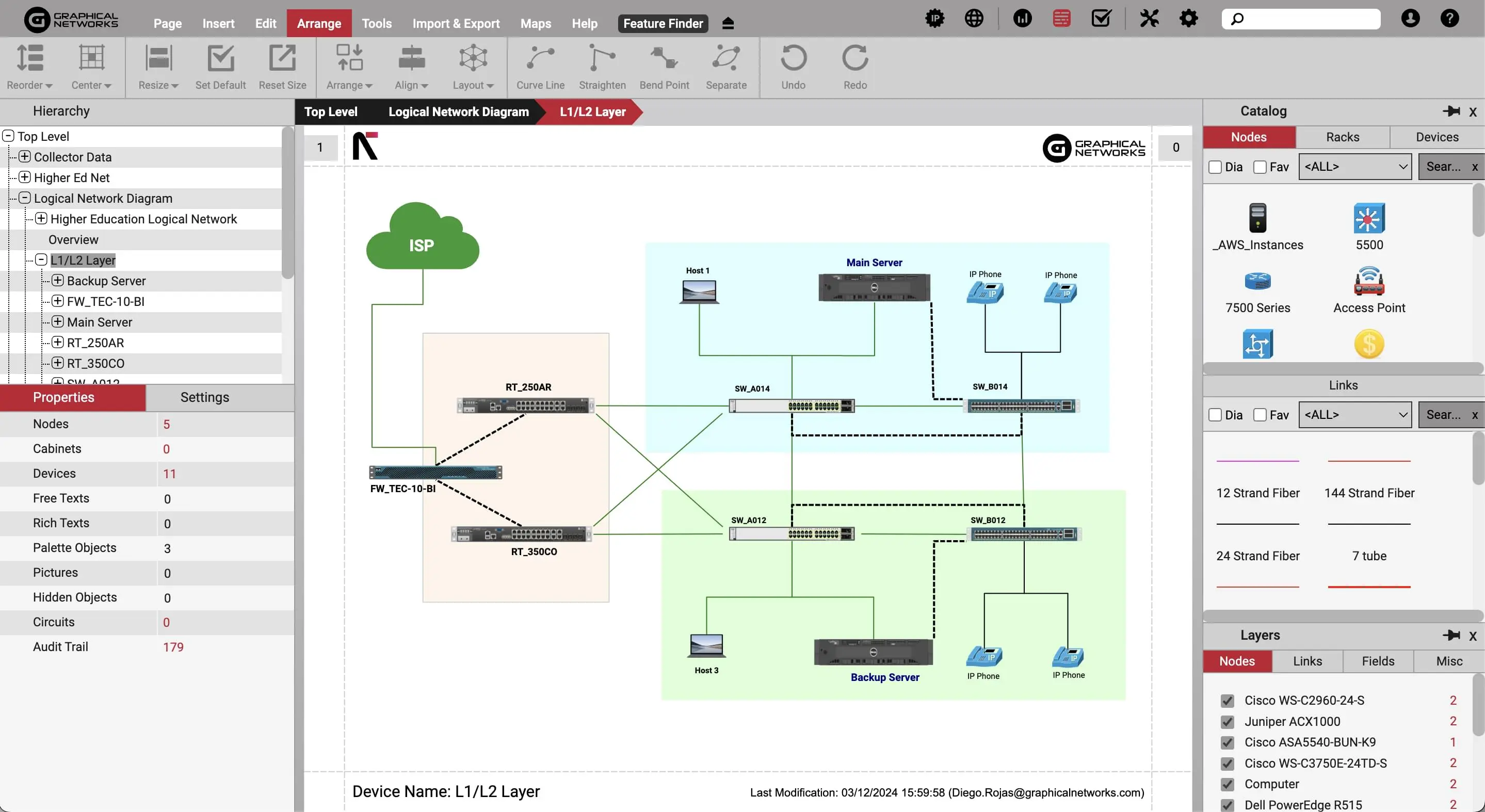
Task: Click the globe icon in header
Action: (974, 19)
